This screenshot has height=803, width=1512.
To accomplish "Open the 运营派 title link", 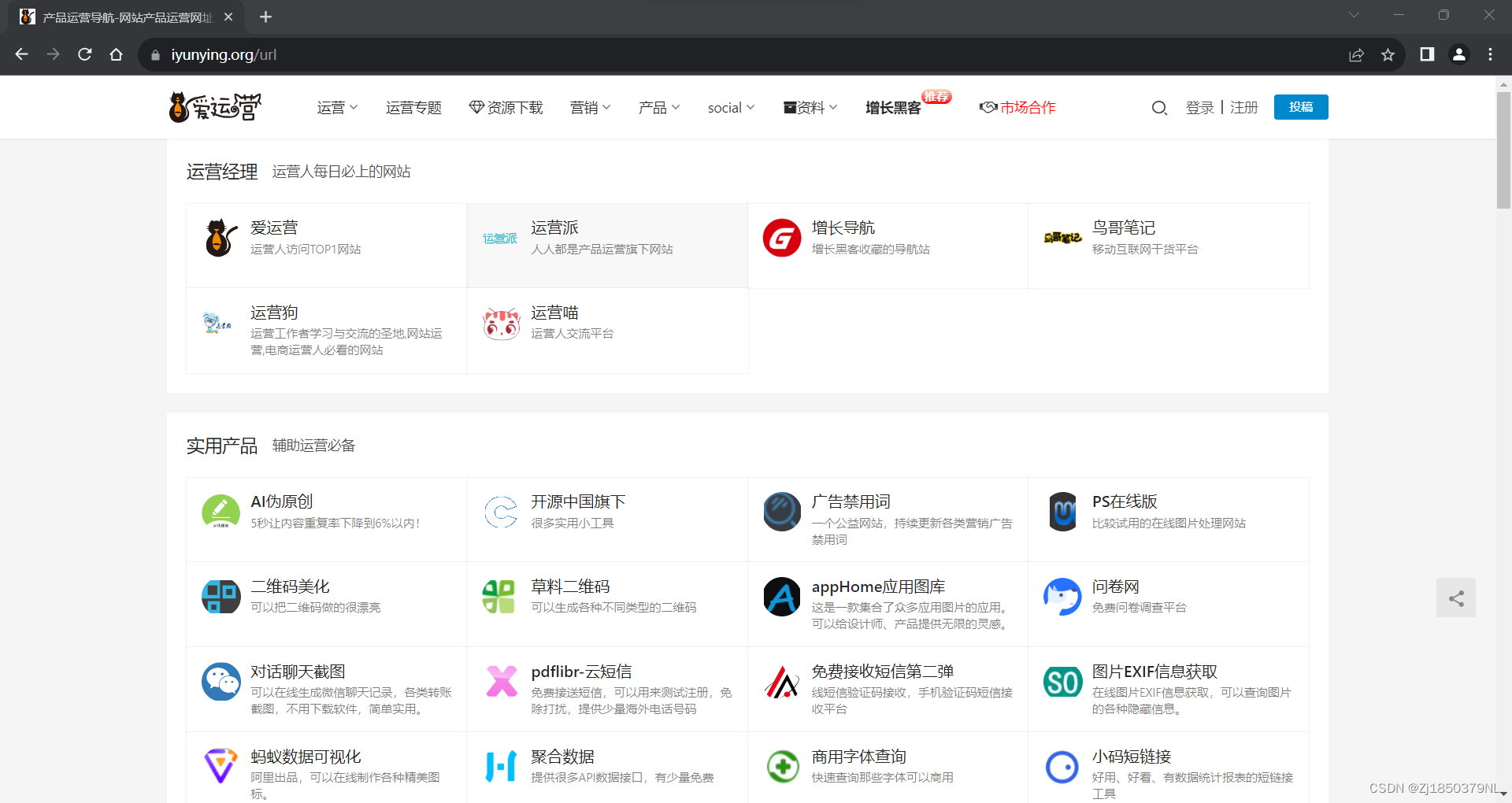I will pos(554,228).
